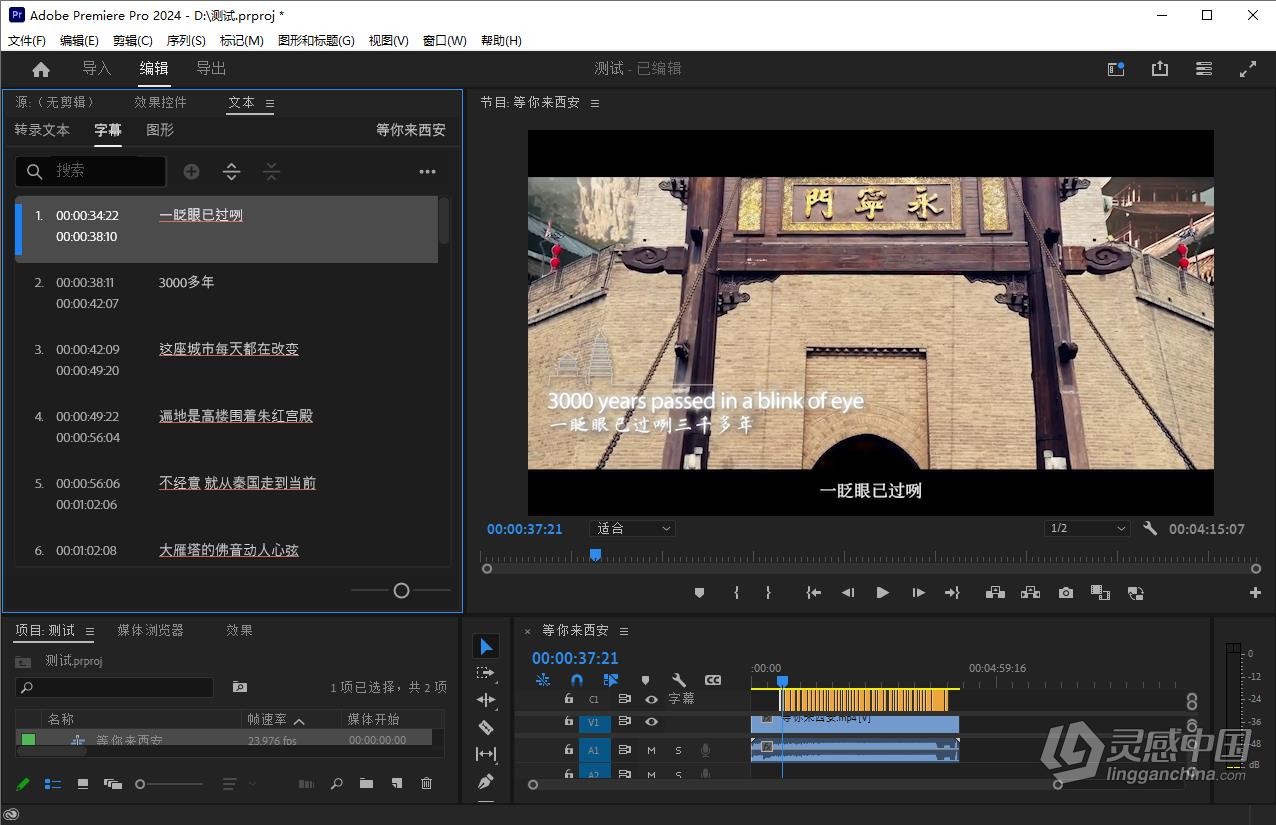Open Project panel menu next to 项目: 测试
The height and width of the screenshot is (825, 1276).
tap(90, 631)
